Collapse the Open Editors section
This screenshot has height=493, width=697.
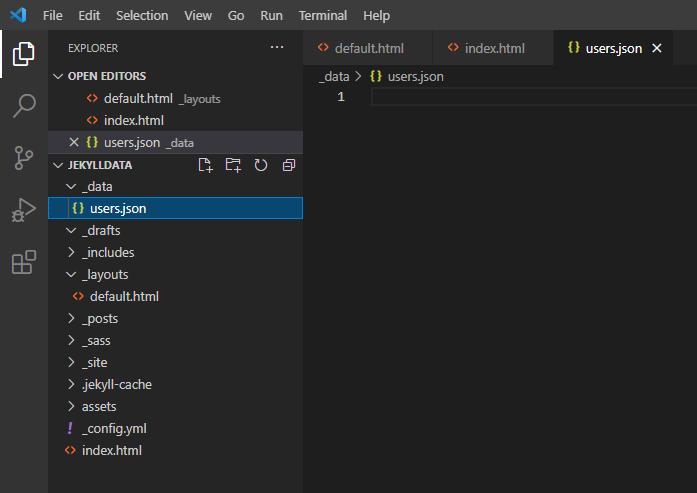coord(106,76)
